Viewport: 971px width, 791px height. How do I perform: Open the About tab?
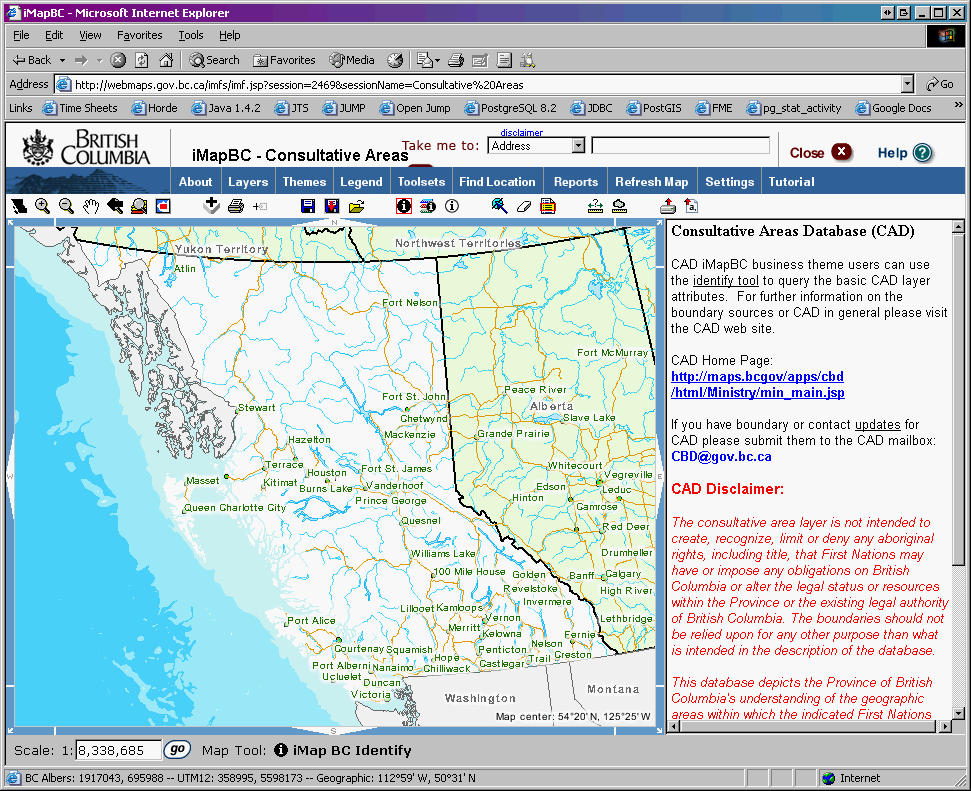click(x=195, y=182)
